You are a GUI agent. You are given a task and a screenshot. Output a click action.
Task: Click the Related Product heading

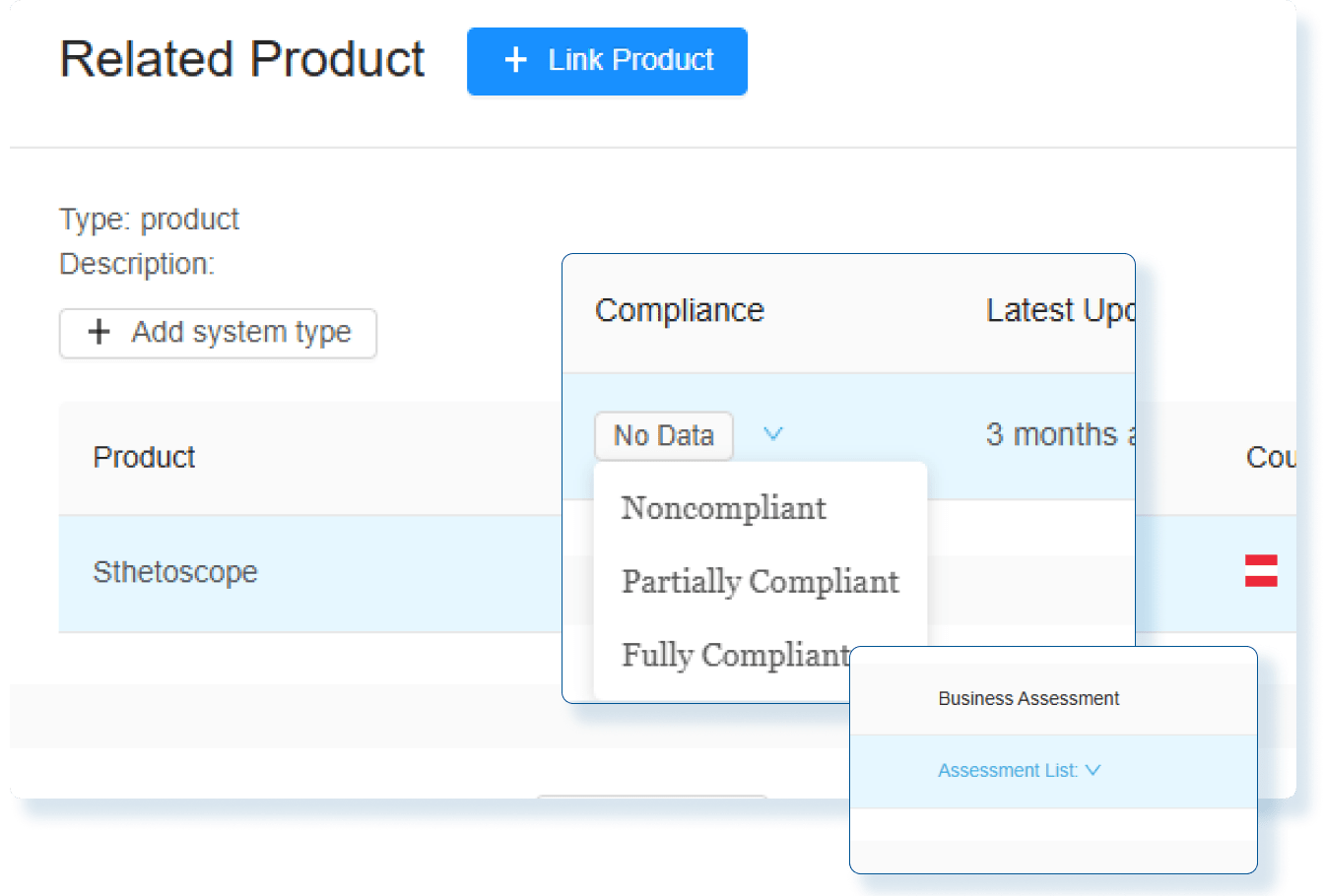coord(242,60)
